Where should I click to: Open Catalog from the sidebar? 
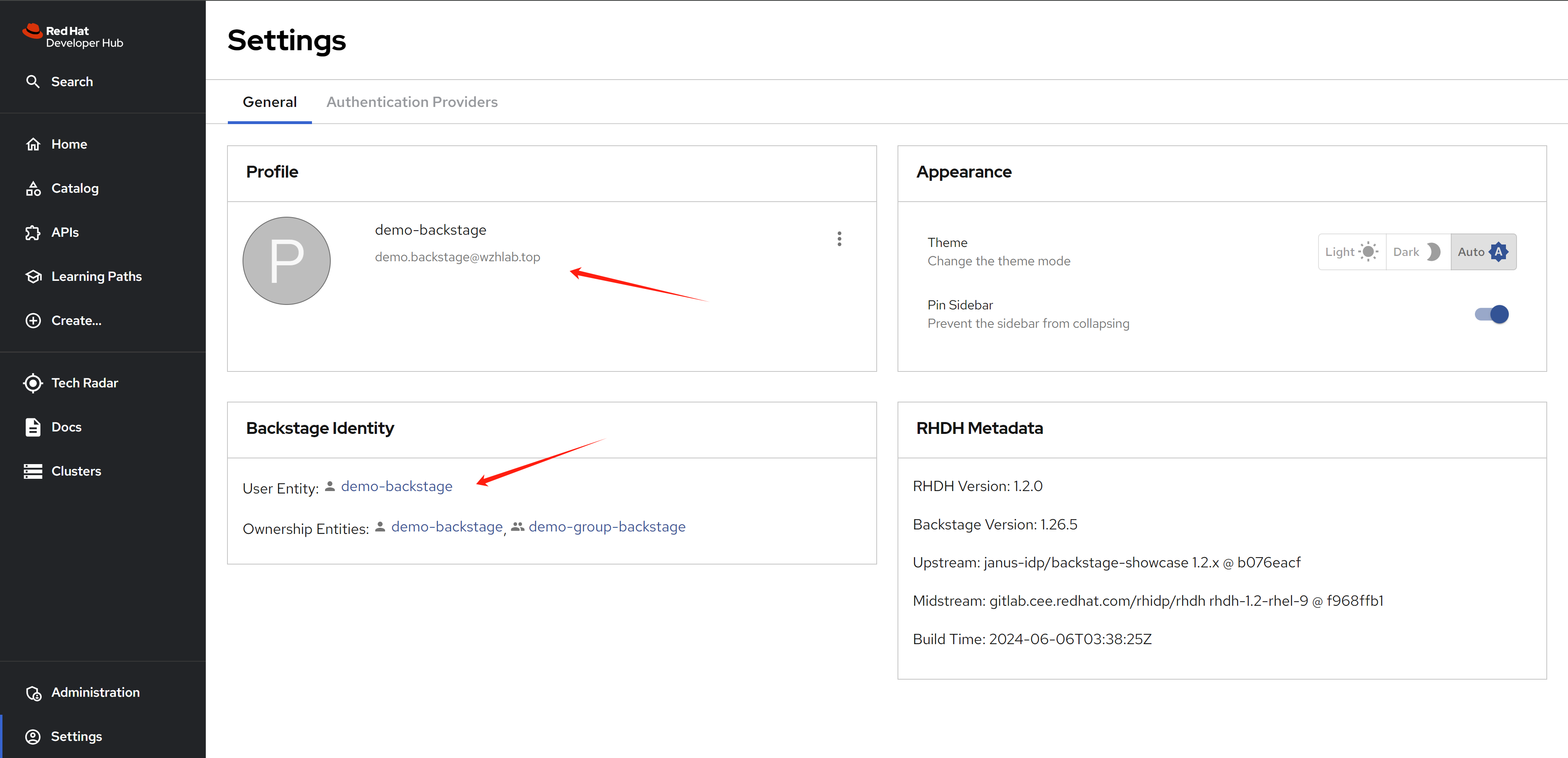click(74, 189)
